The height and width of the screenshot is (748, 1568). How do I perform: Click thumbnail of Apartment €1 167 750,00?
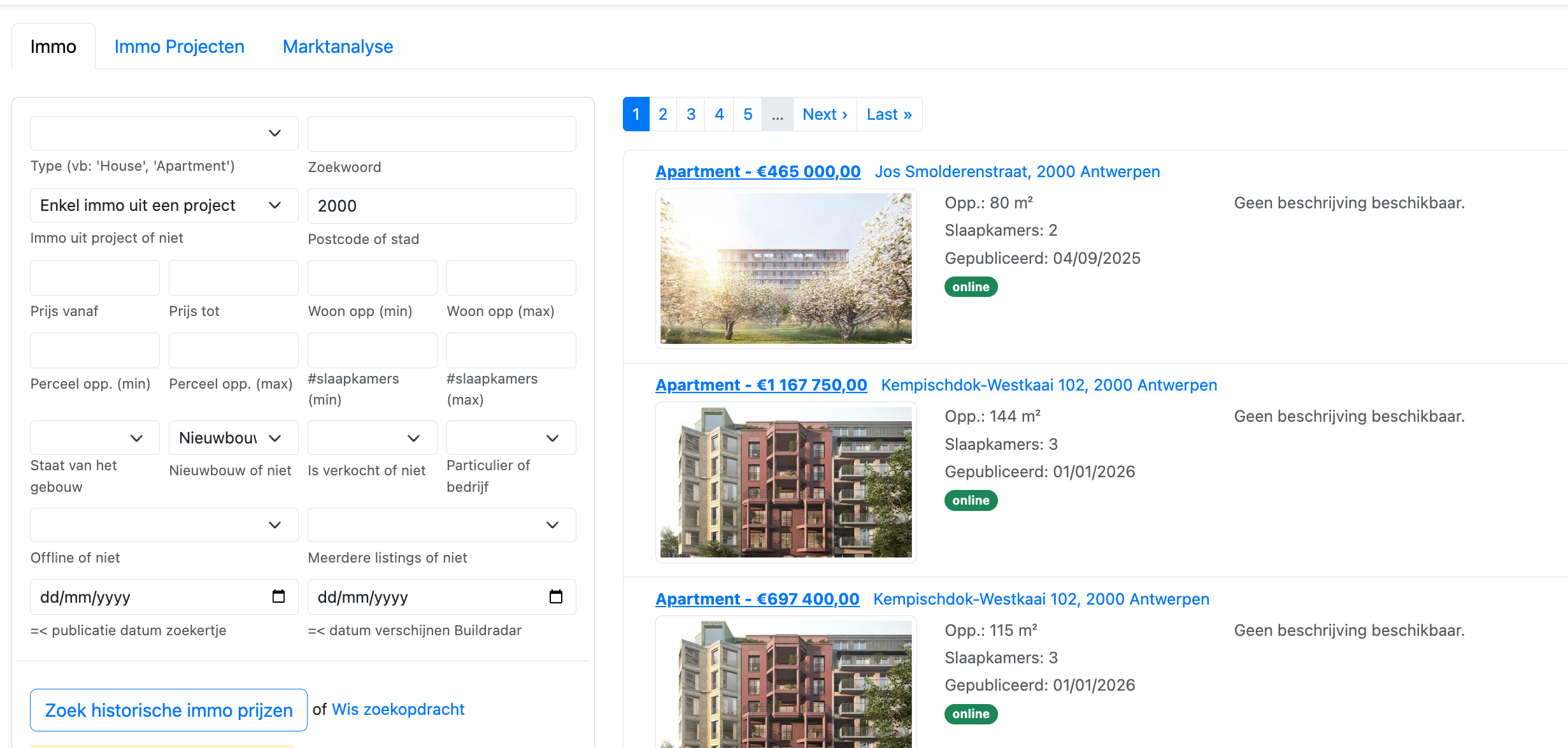785,482
